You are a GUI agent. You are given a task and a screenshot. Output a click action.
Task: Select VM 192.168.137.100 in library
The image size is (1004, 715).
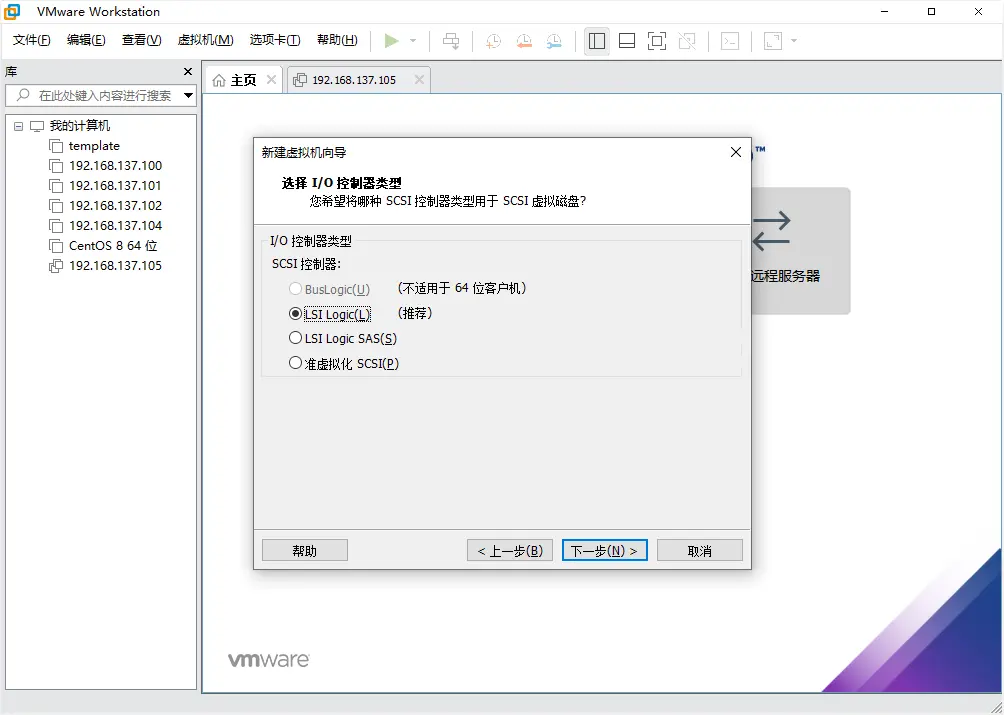coord(115,166)
